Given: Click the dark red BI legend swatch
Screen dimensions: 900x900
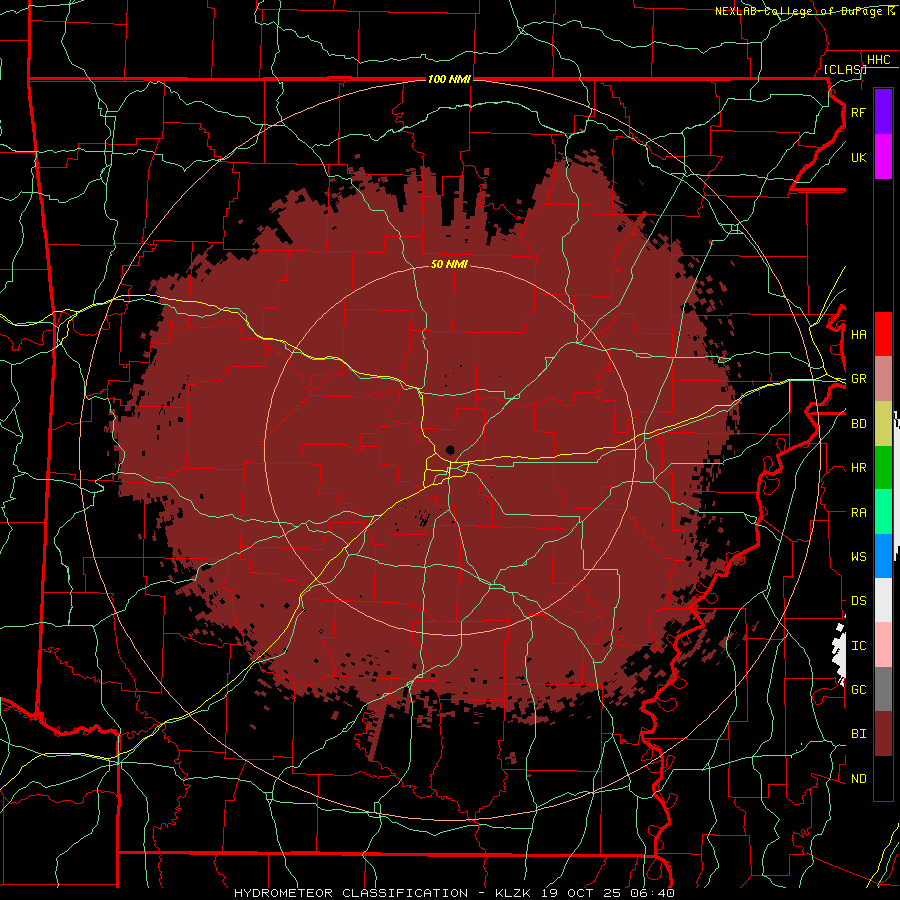Looking at the screenshot, I should pos(883,734).
